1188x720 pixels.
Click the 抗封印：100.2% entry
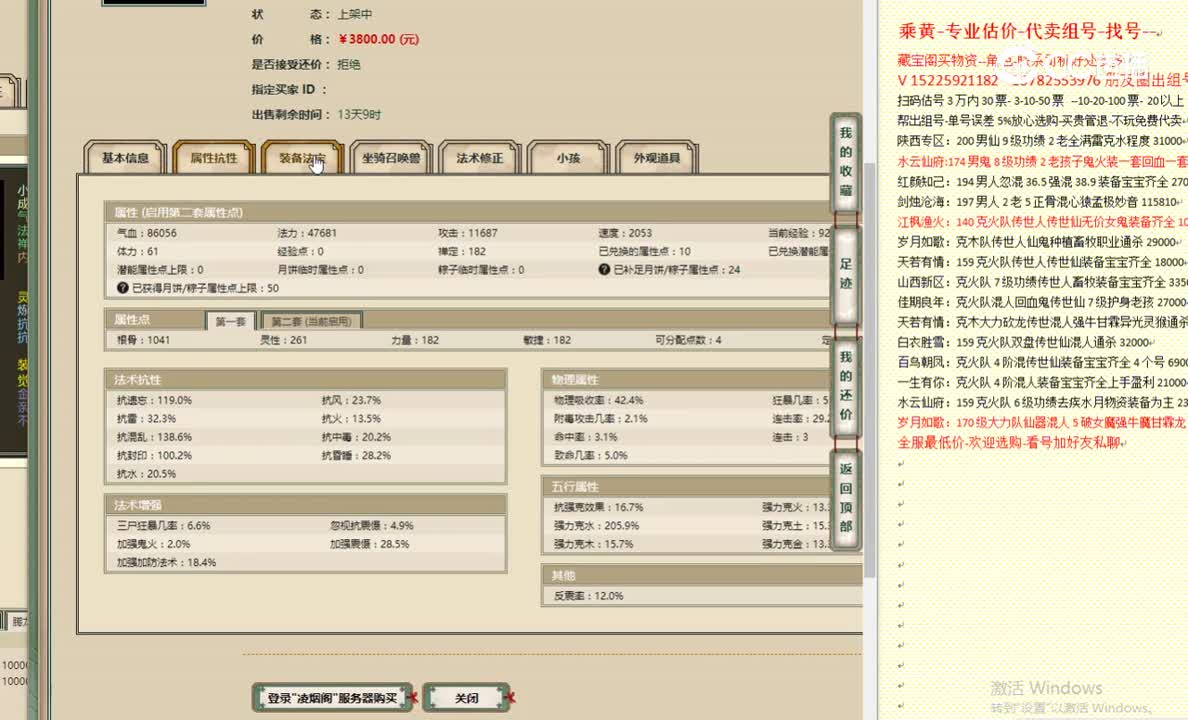click(155, 455)
